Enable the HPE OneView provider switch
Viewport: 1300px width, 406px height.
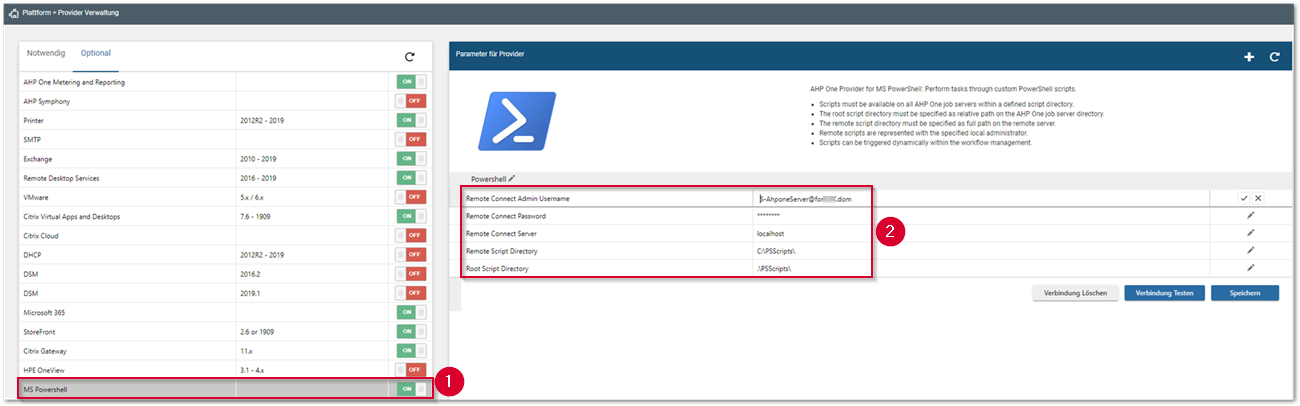click(411, 370)
